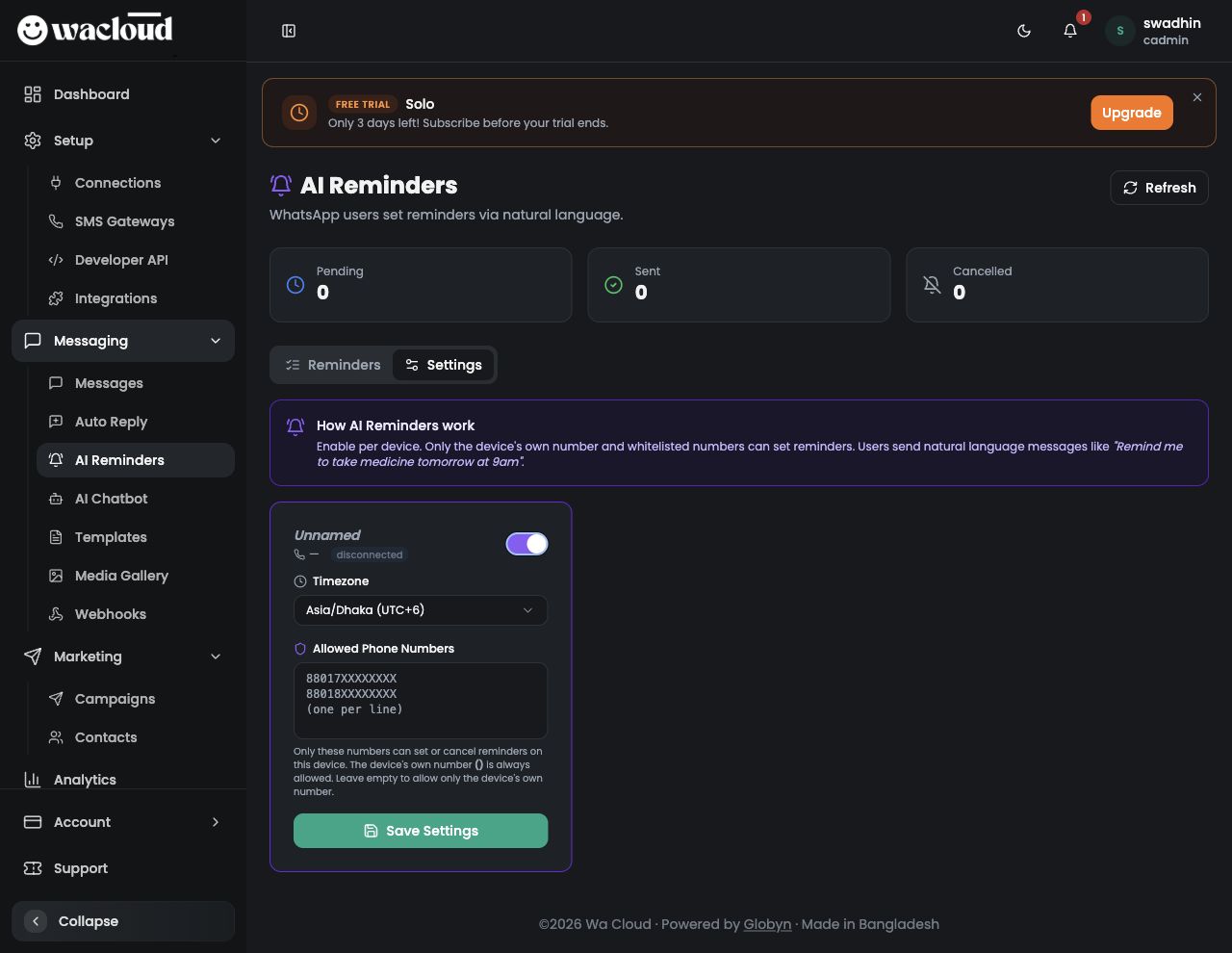Click the Allowed Phone Numbers text area

coord(421,701)
